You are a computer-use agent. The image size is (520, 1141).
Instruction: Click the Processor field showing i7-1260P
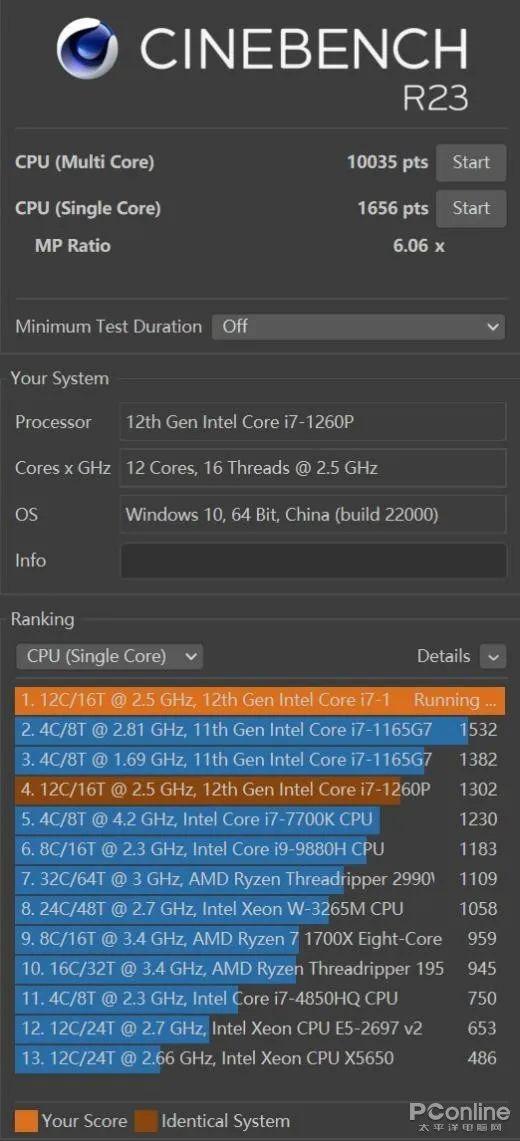(x=313, y=422)
